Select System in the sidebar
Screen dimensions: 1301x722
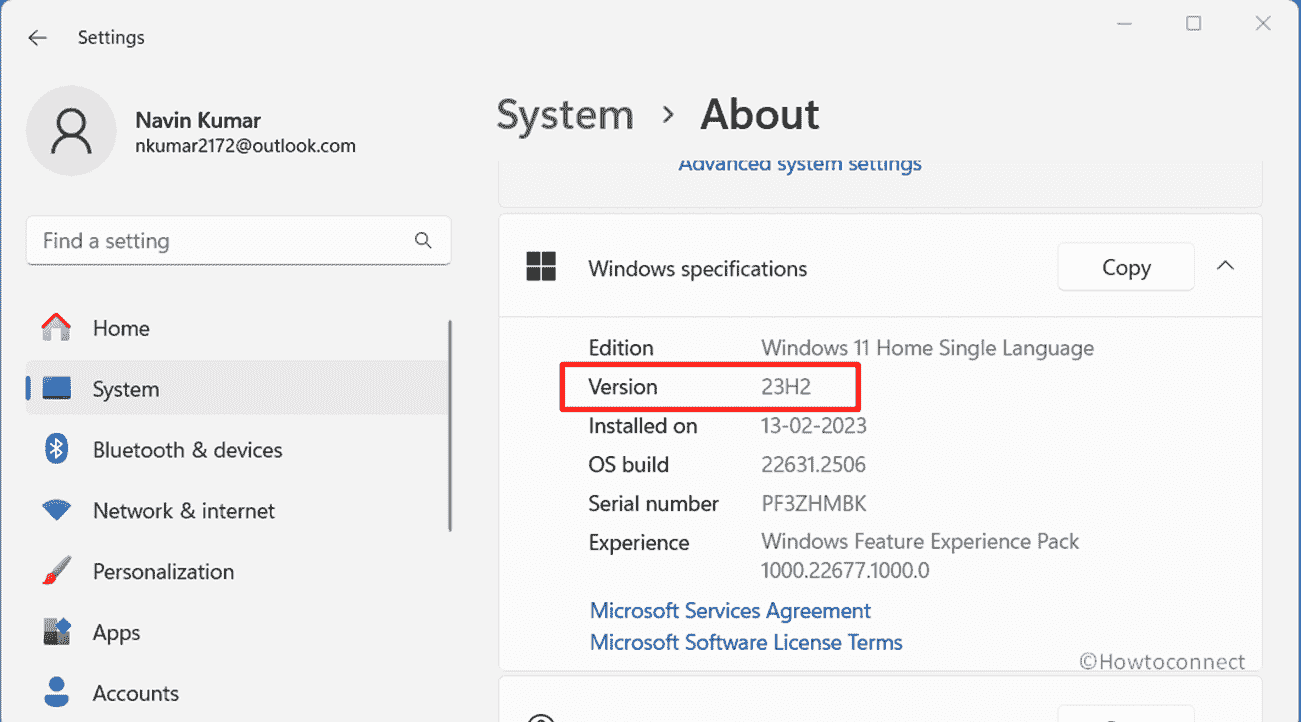pyautogui.click(x=238, y=389)
